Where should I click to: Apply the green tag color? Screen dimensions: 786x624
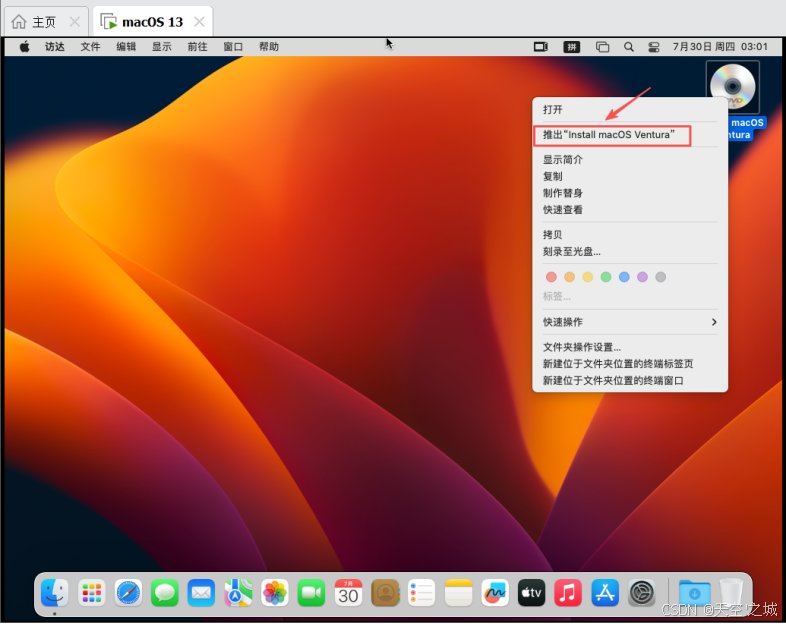tap(606, 277)
